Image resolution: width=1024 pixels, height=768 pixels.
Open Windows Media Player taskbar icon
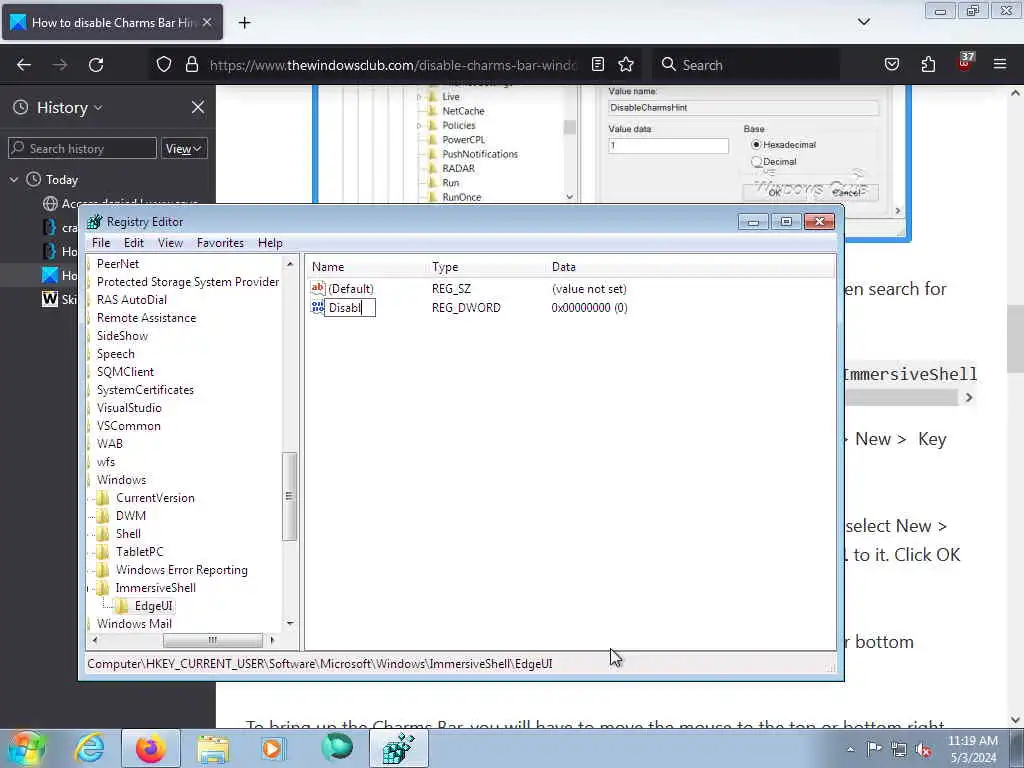273,748
